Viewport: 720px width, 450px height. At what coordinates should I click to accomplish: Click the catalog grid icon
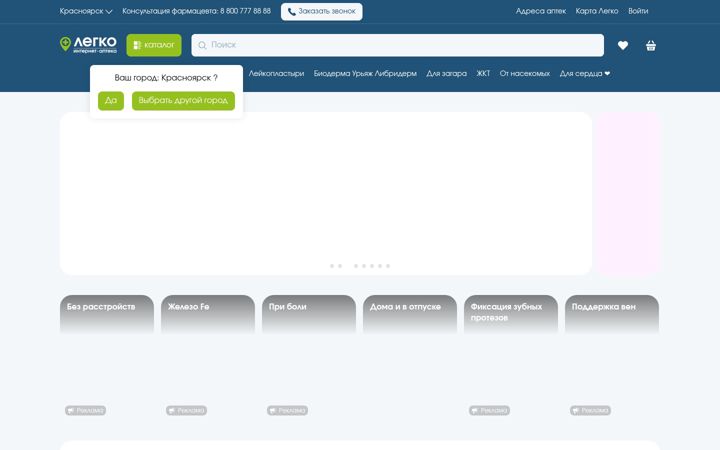click(x=137, y=45)
